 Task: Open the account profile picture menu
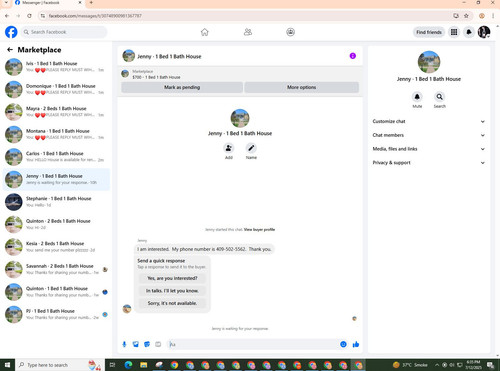pos(484,32)
